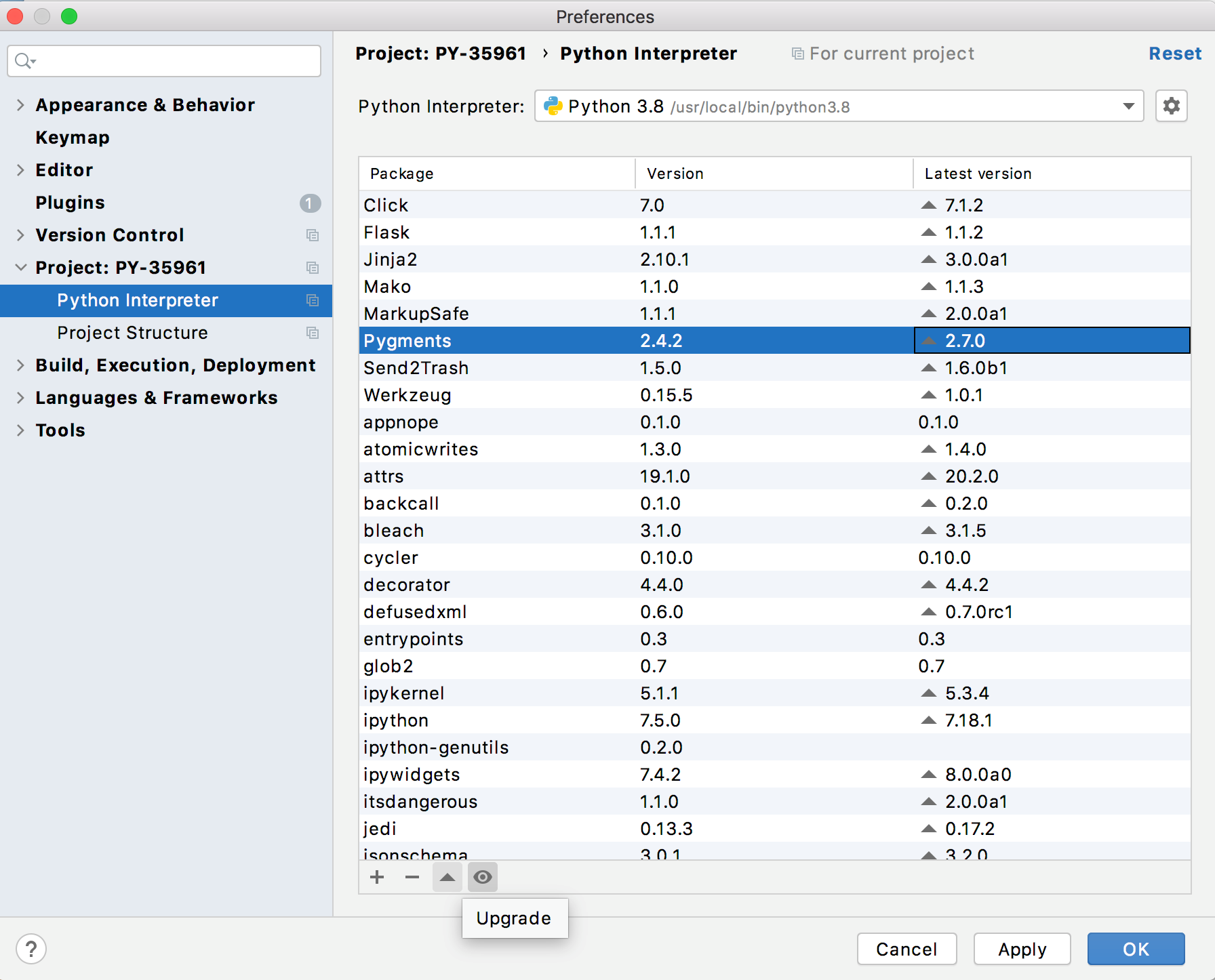Click the Python logo in the interpreter field
This screenshot has height=980, width=1215.
point(554,106)
